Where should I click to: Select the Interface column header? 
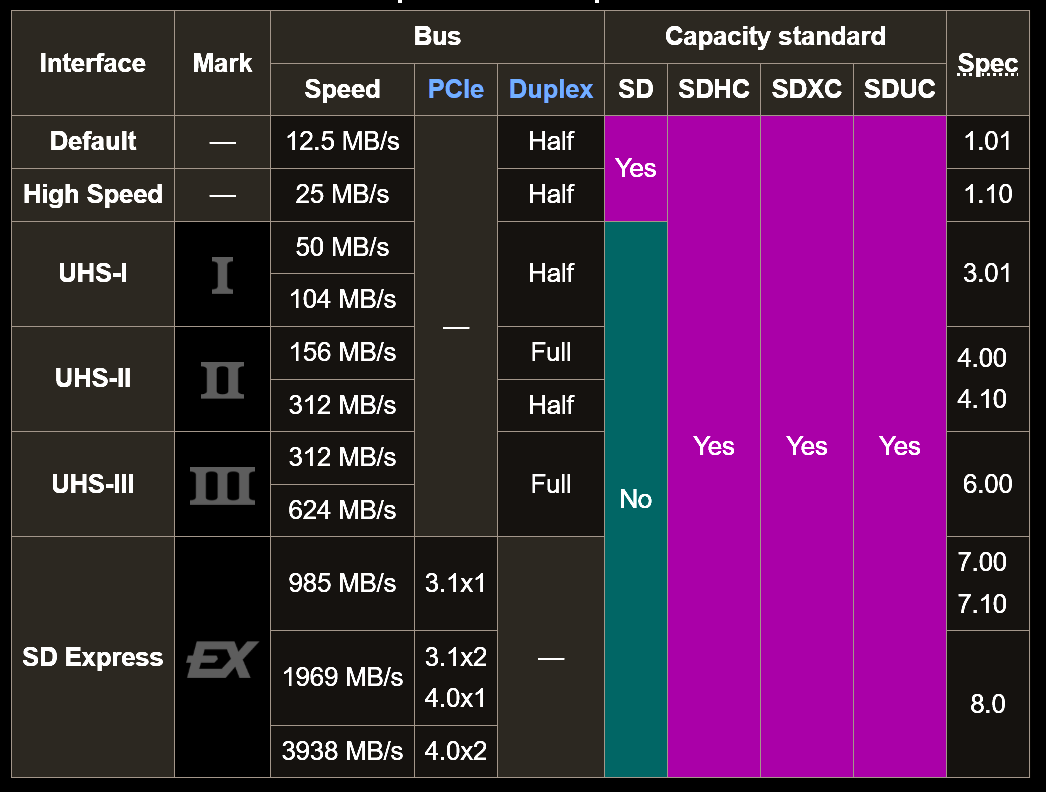(93, 63)
